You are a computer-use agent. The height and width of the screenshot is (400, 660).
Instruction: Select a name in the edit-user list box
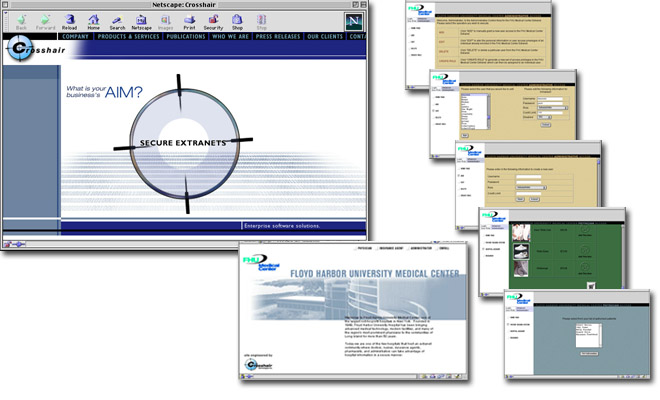point(474,111)
